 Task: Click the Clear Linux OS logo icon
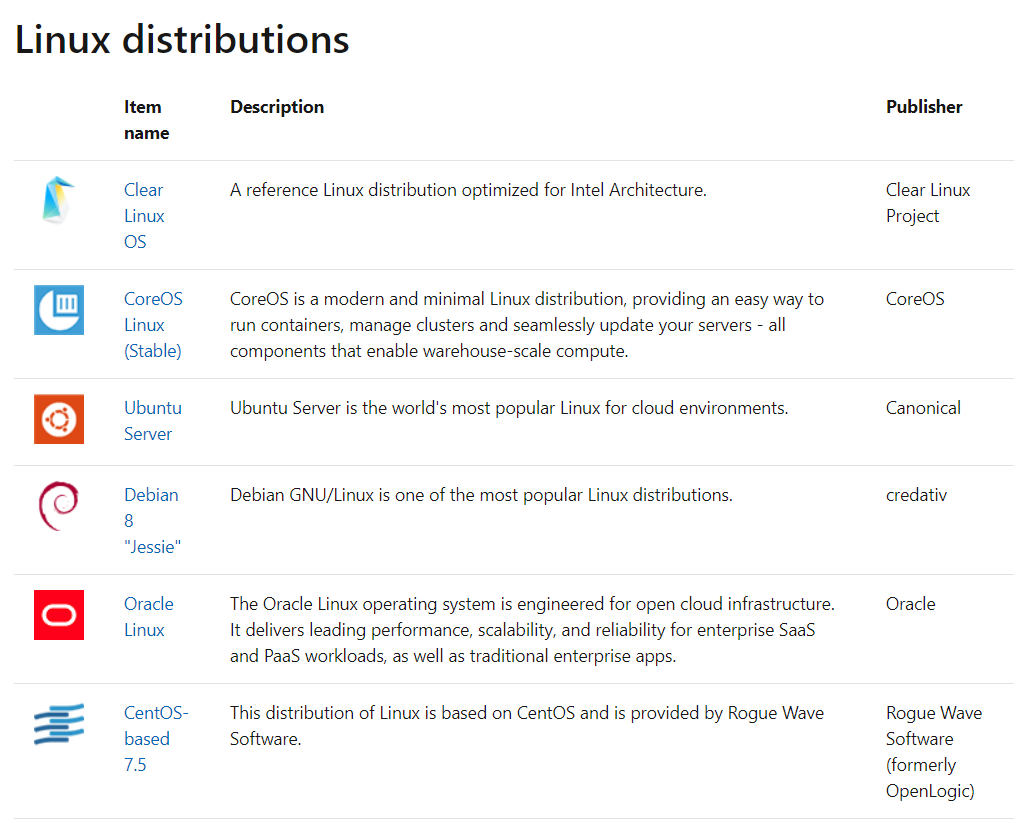[x=58, y=200]
